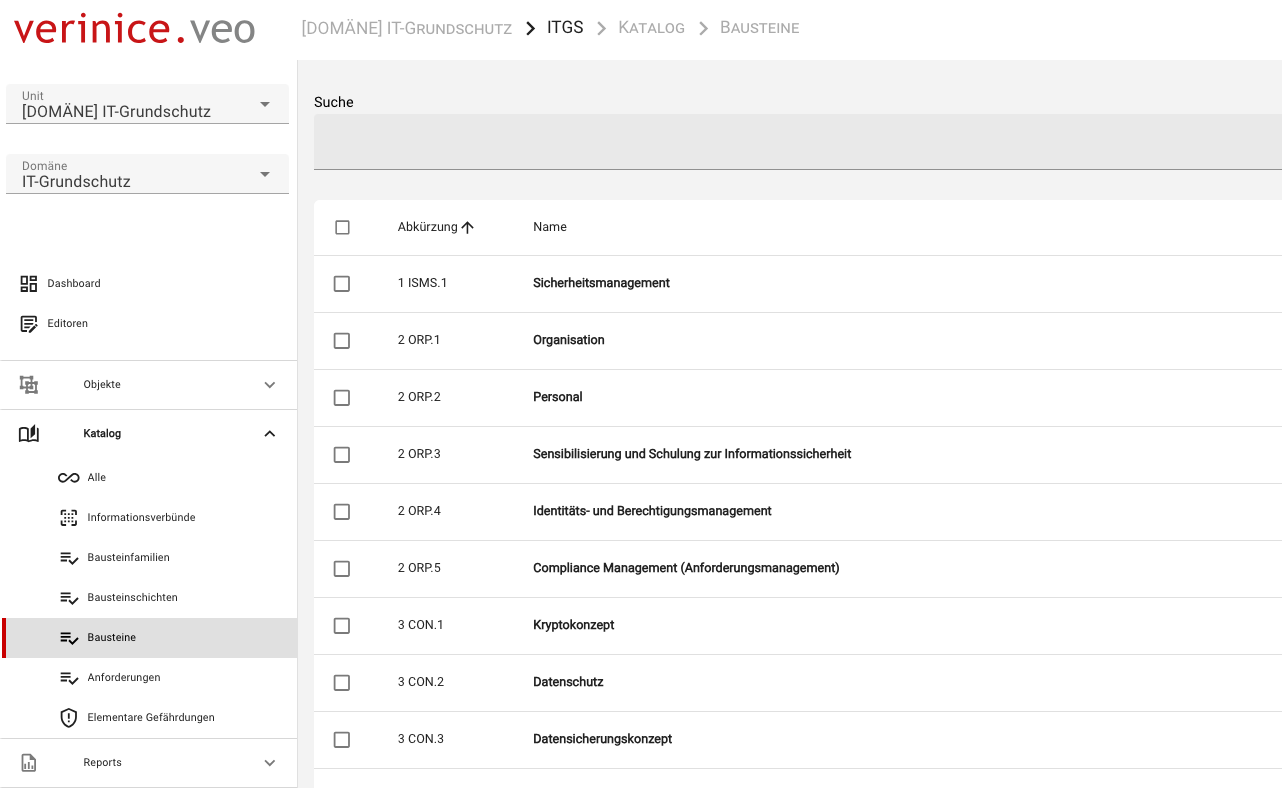Open the Unit dropdown

147,105
